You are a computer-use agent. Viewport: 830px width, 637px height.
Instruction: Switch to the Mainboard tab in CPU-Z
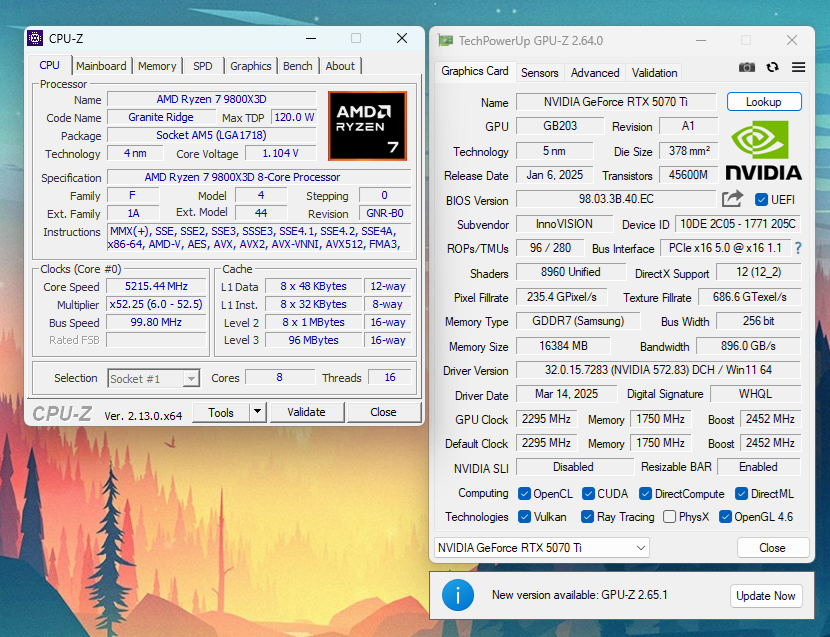[x=101, y=66]
